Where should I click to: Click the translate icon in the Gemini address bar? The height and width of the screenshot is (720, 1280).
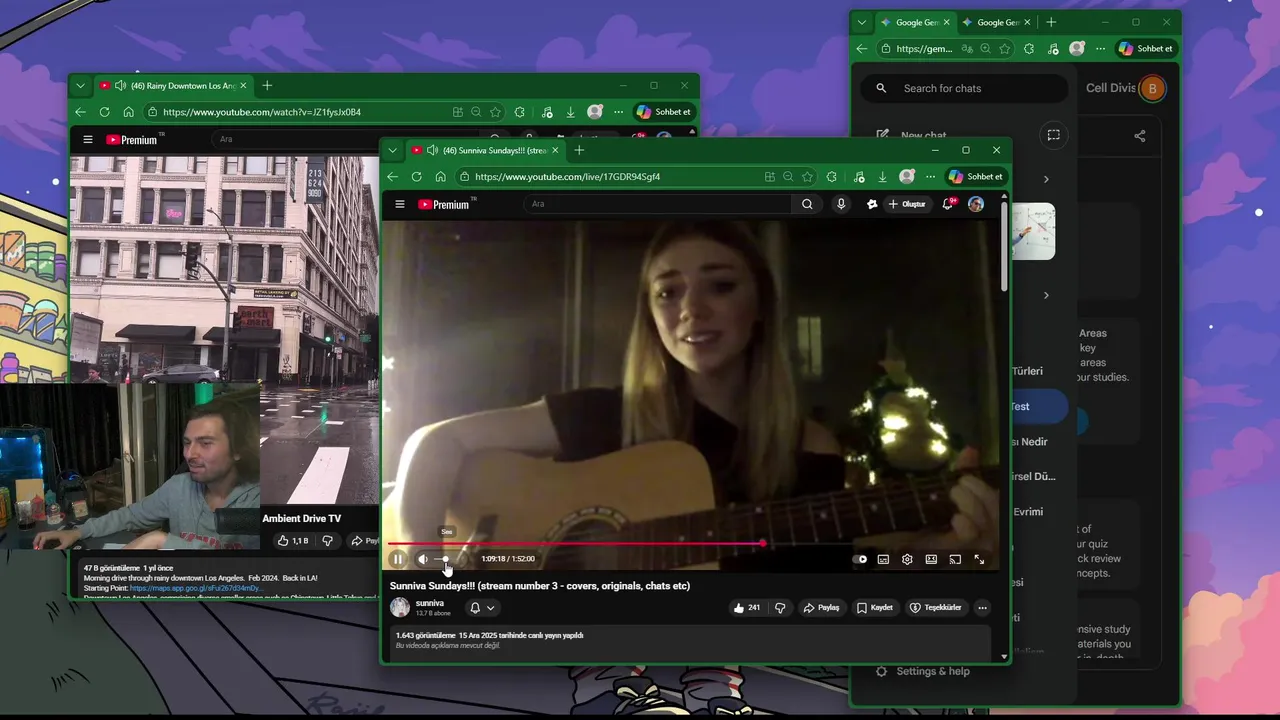pyautogui.click(x=967, y=48)
